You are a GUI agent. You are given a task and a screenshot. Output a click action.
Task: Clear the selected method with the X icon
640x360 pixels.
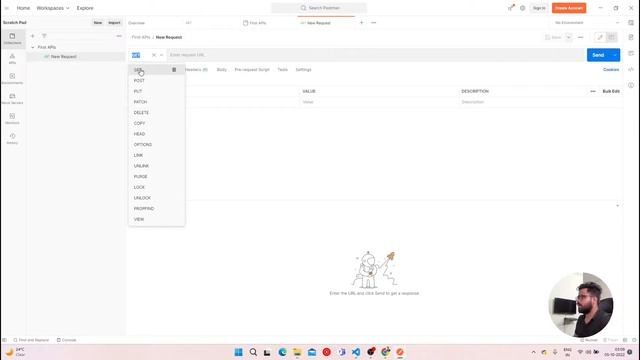click(154, 55)
